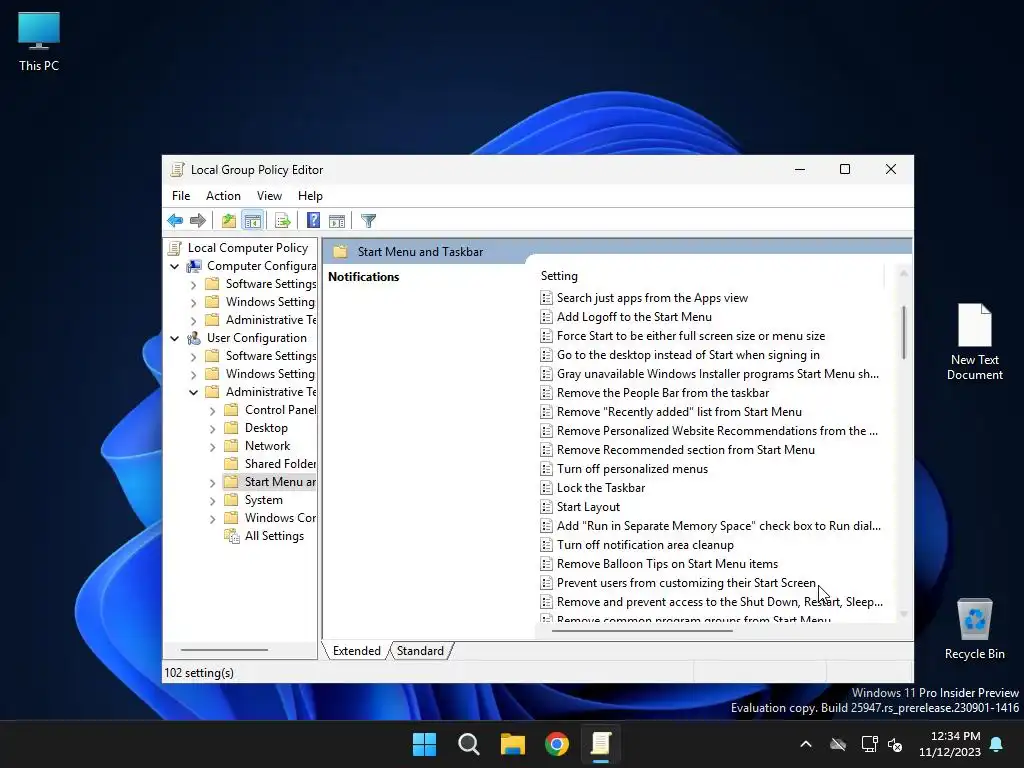This screenshot has height=768, width=1024.
Task: Switch to the Standard tab
Action: (x=420, y=651)
